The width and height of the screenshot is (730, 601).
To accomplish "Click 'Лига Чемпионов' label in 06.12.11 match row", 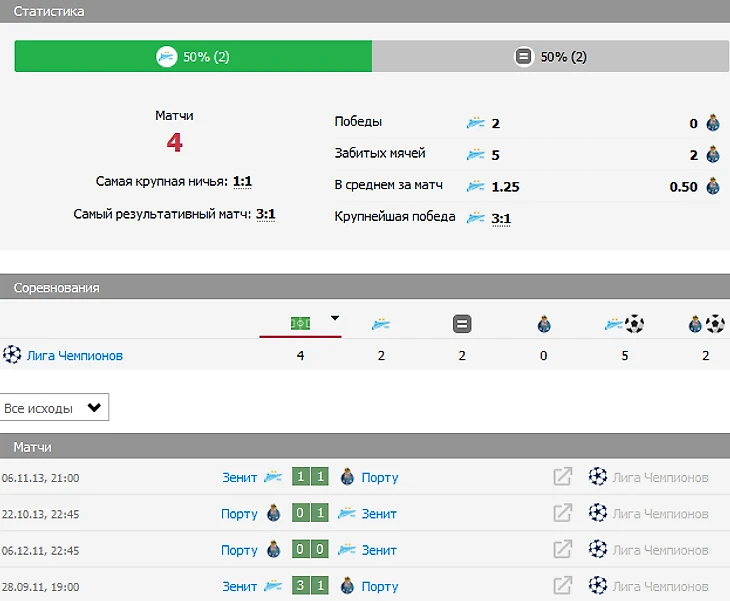I will [x=660, y=549].
